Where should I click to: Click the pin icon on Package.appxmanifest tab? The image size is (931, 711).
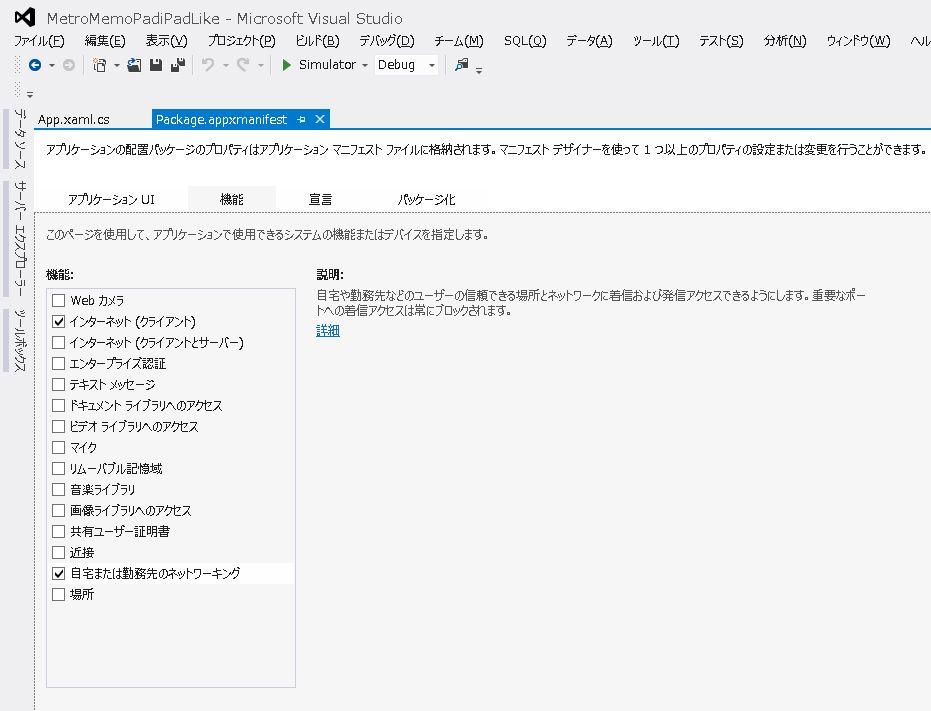(x=301, y=119)
